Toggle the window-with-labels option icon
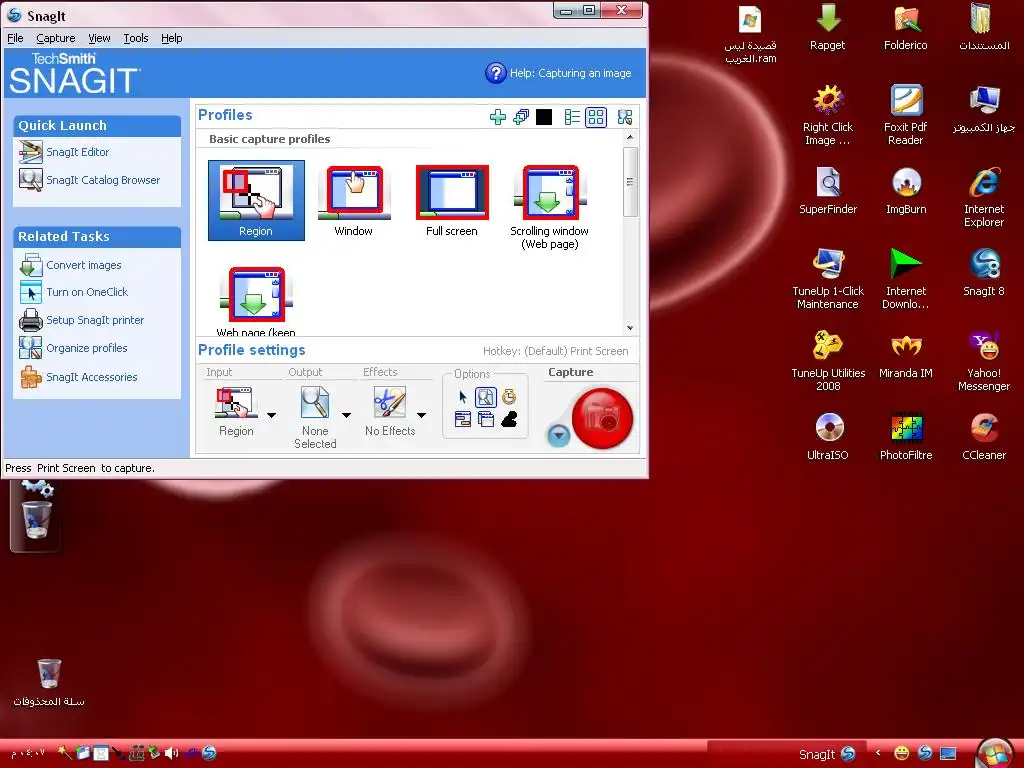This screenshot has height=768, width=1024. pyautogui.click(x=463, y=419)
